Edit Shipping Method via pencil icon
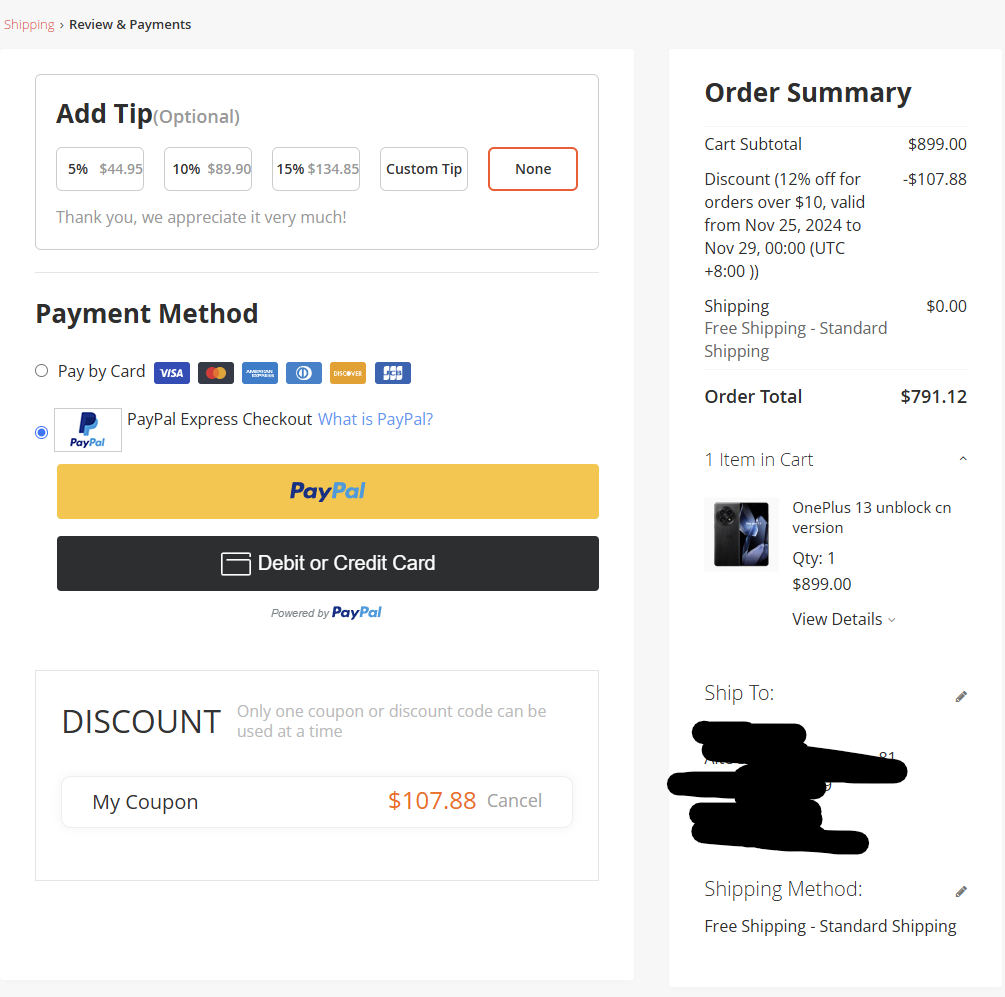This screenshot has height=997, width=1005. pyautogui.click(x=961, y=891)
